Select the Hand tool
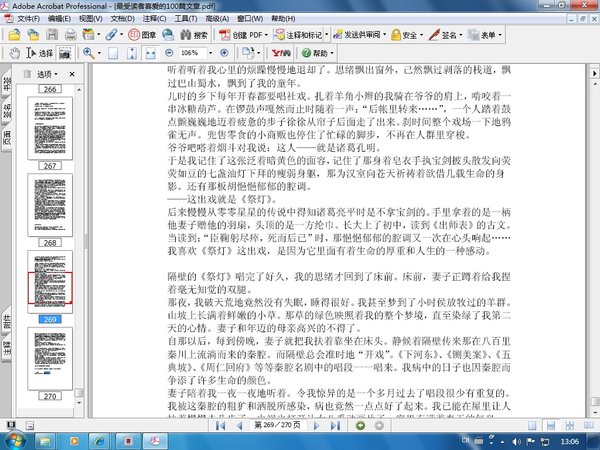Viewport: 600px width, 450px height. [15, 53]
